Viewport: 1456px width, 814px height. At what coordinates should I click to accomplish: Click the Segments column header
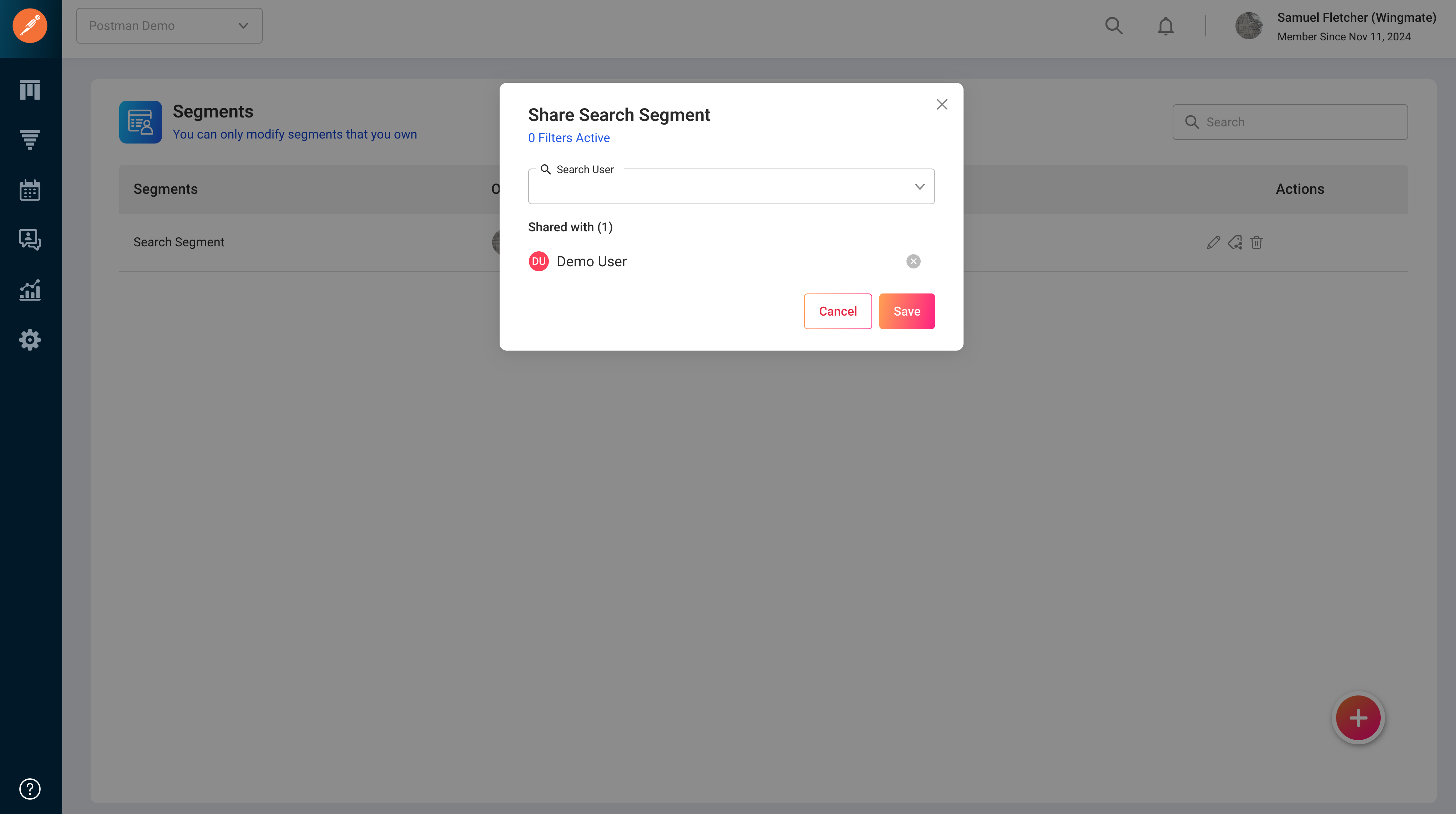coord(166,189)
